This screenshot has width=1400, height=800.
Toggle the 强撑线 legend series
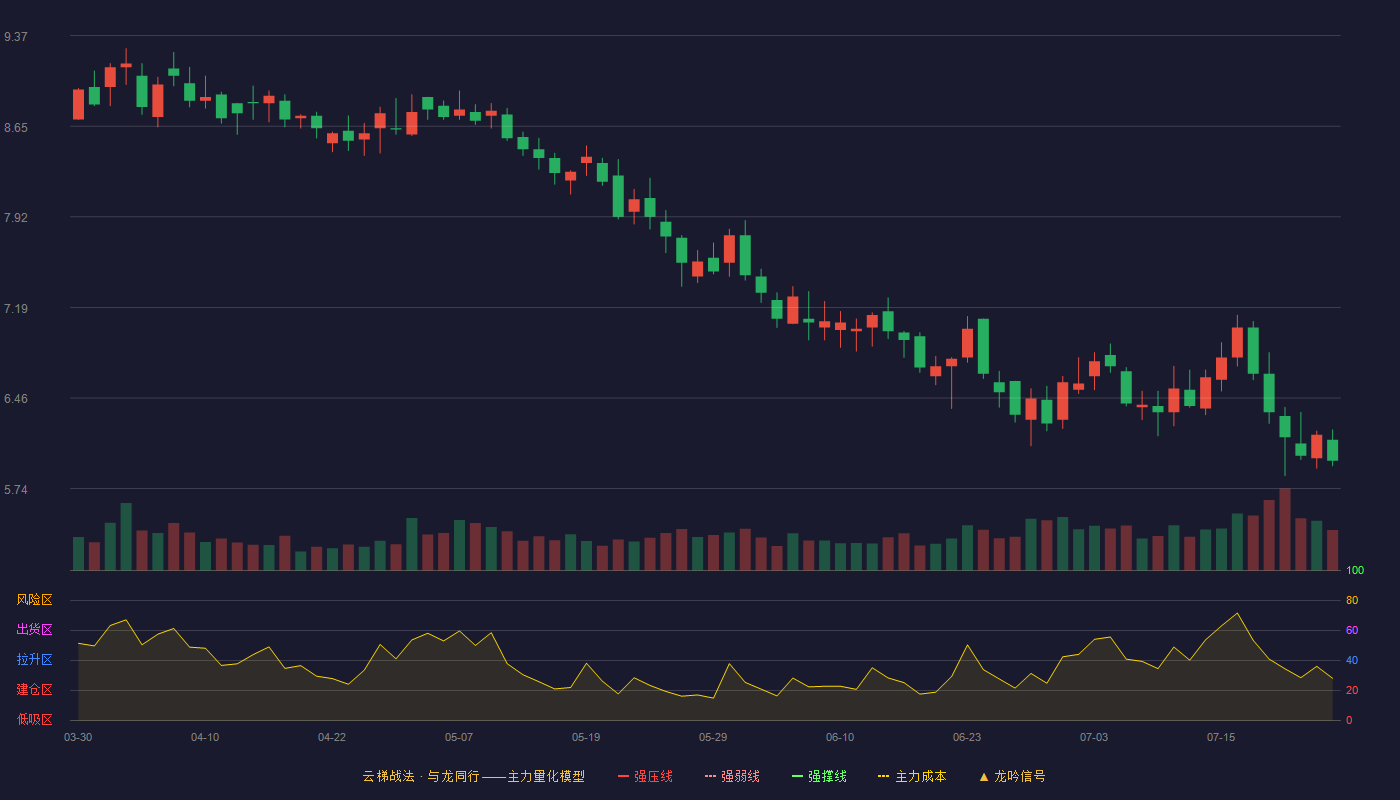(x=819, y=776)
